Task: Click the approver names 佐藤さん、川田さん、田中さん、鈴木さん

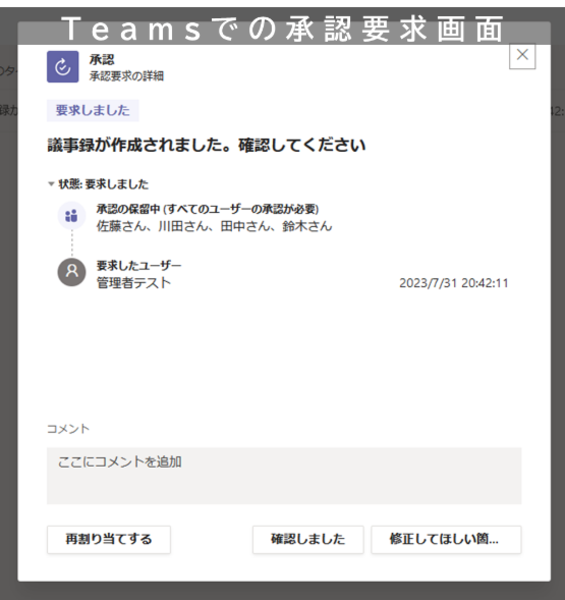Action: click(214, 226)
